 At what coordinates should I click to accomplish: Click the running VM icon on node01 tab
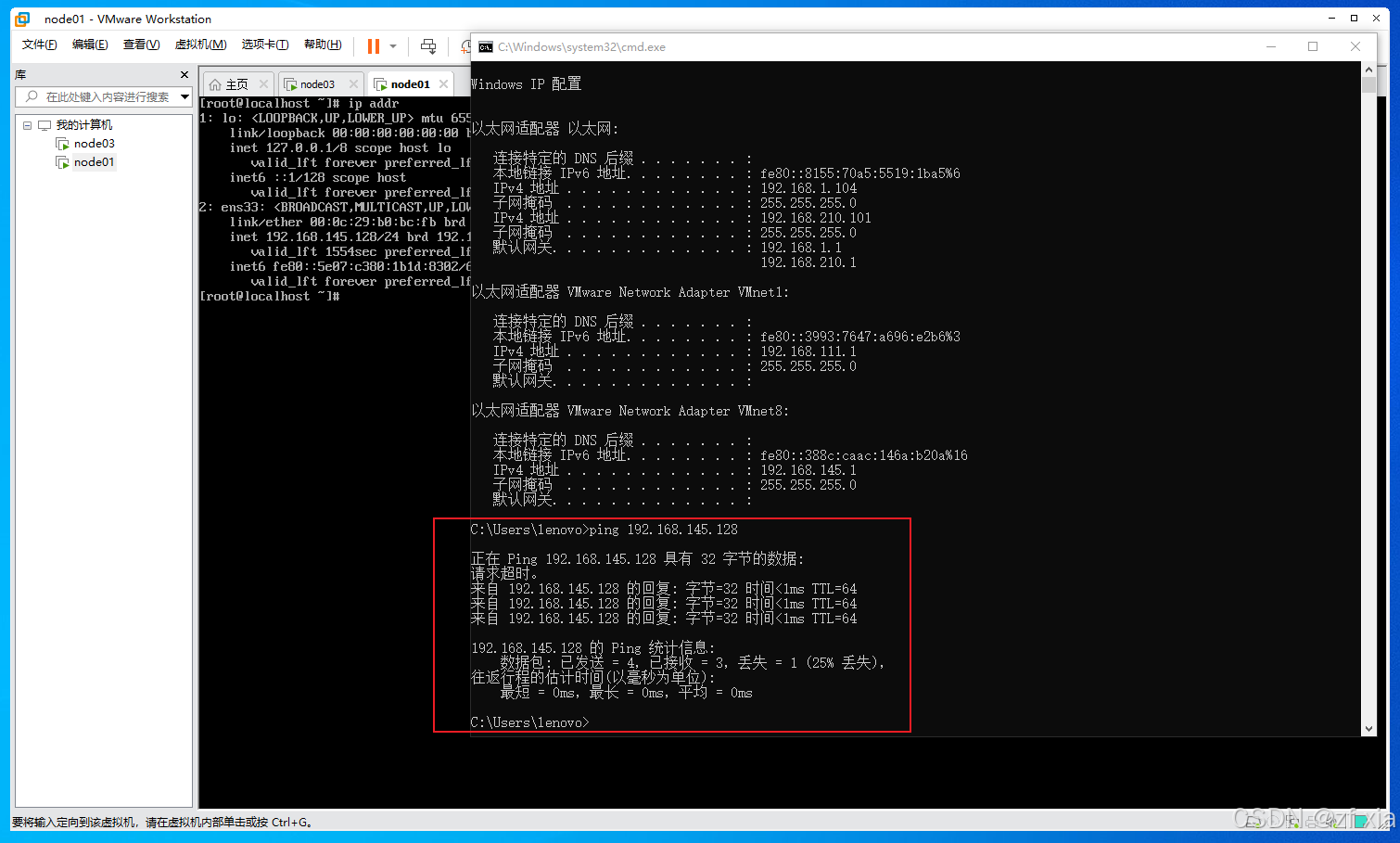(x=380, y=83)
